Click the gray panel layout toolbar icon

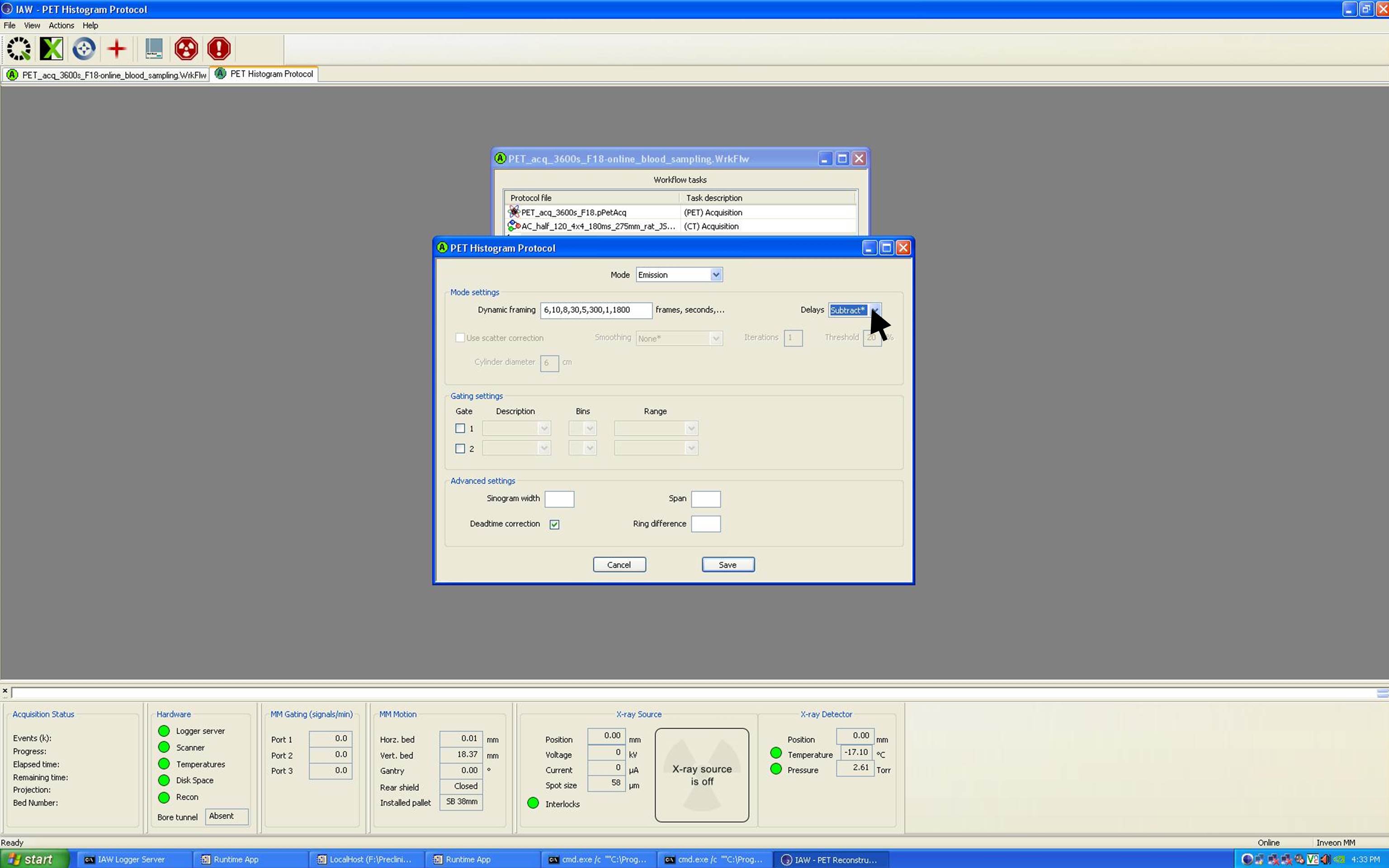point(154,49)
